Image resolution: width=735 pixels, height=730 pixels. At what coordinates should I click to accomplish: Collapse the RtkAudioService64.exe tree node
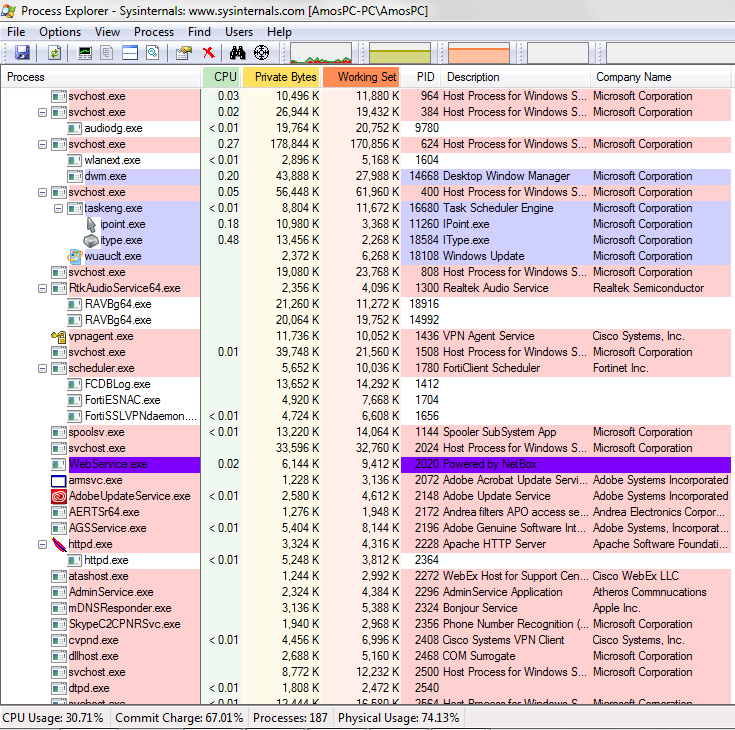(x=43, y=288)
